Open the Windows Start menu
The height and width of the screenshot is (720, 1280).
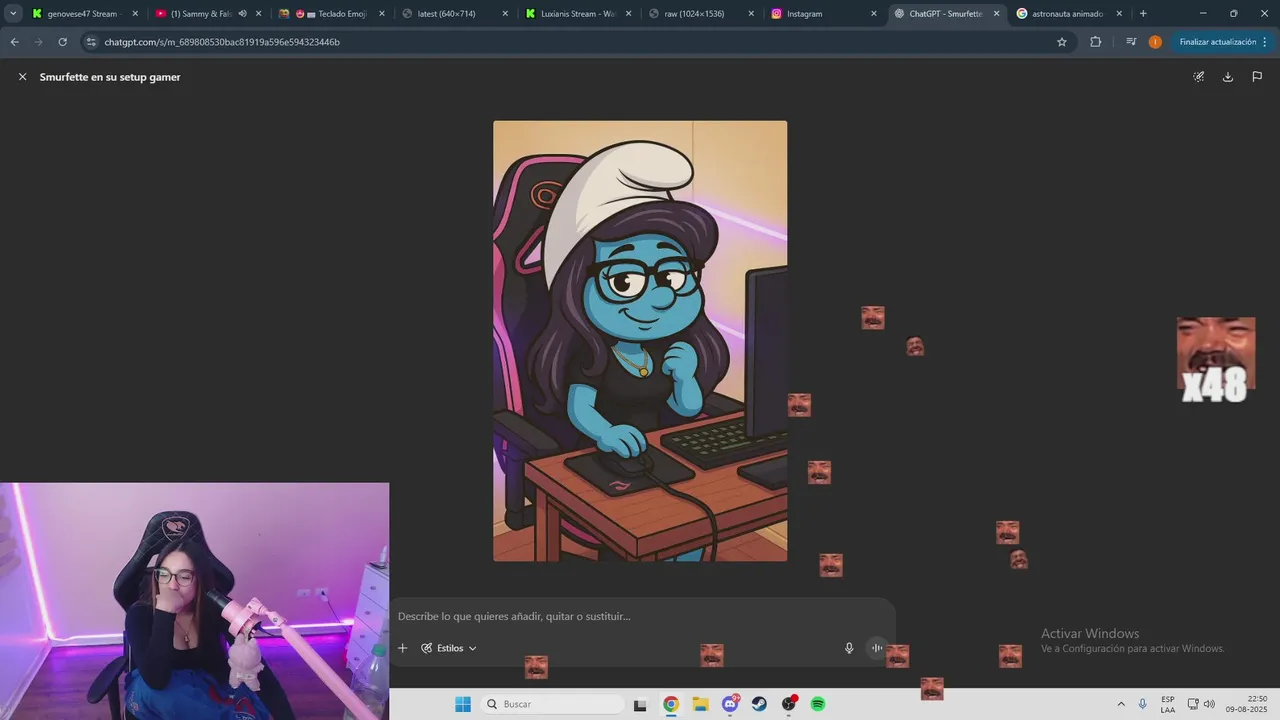[x=463, y=704]
